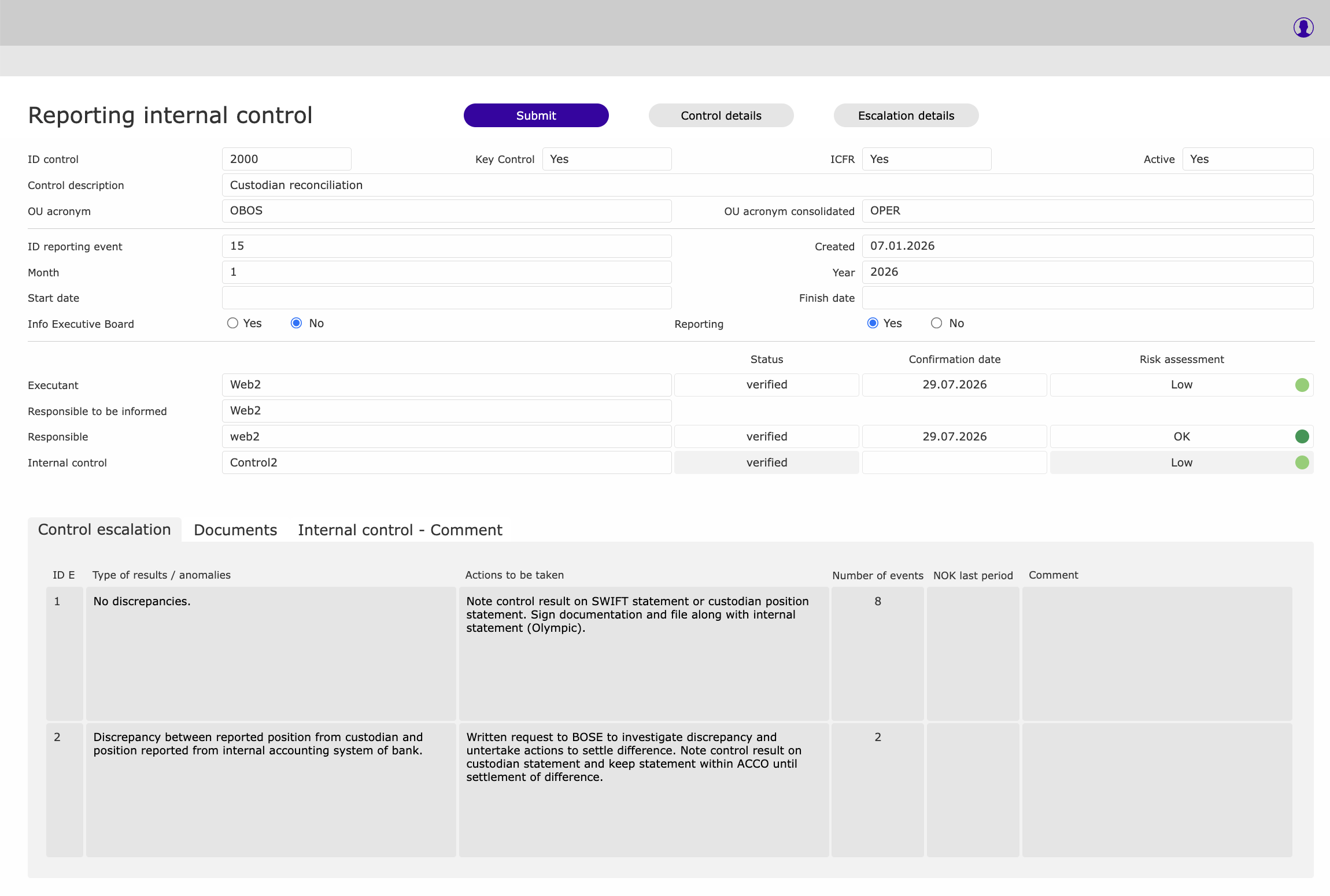Click the OU acronym field showing OBOS
Screen dimensions: 1330x896
click(x=447, y=211)
